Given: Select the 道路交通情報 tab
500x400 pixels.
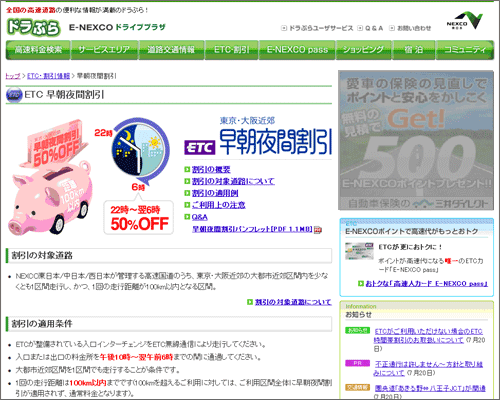Looking at the screenshot, I should 171,50.
